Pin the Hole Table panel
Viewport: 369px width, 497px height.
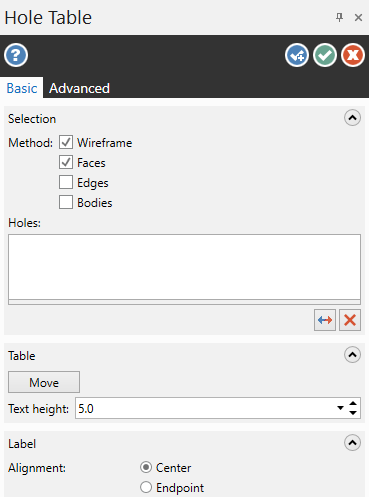pos(339,17)
